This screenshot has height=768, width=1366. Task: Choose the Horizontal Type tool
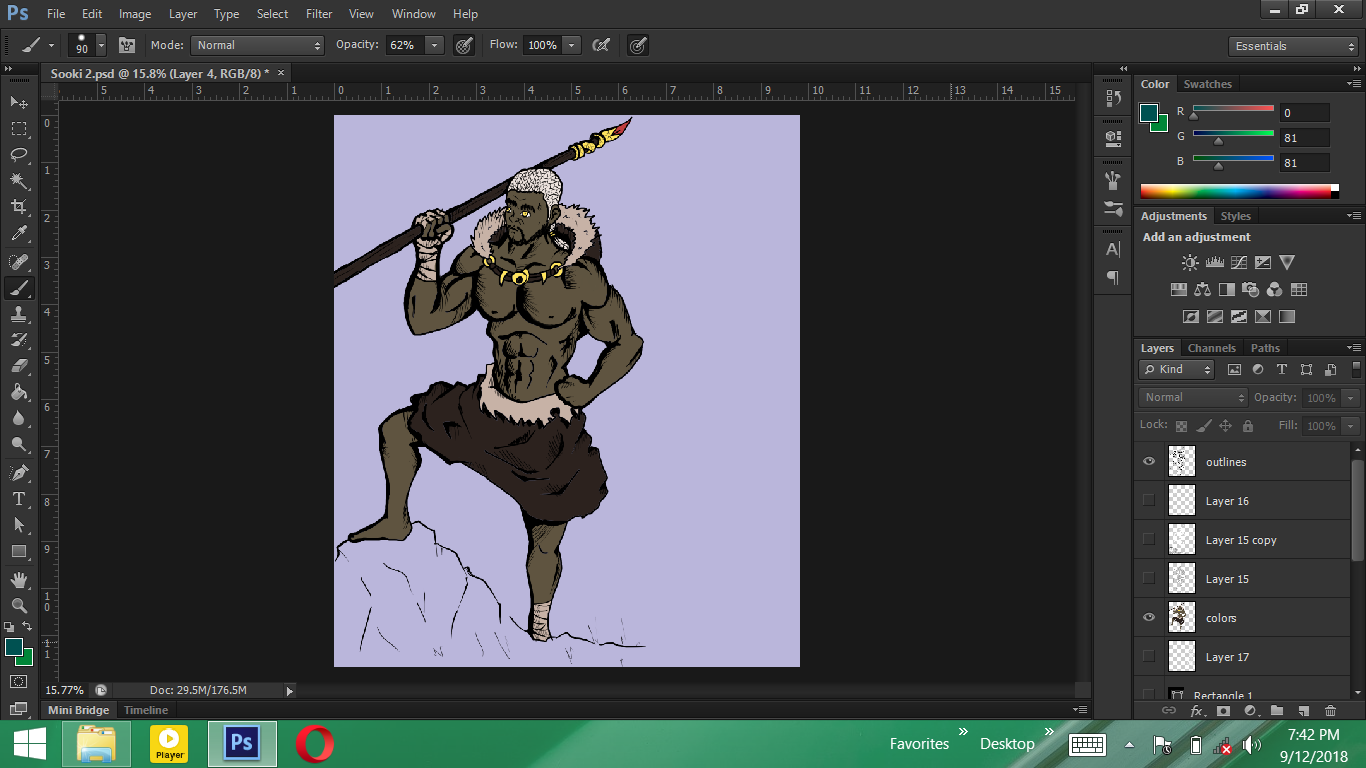point(19,498)
